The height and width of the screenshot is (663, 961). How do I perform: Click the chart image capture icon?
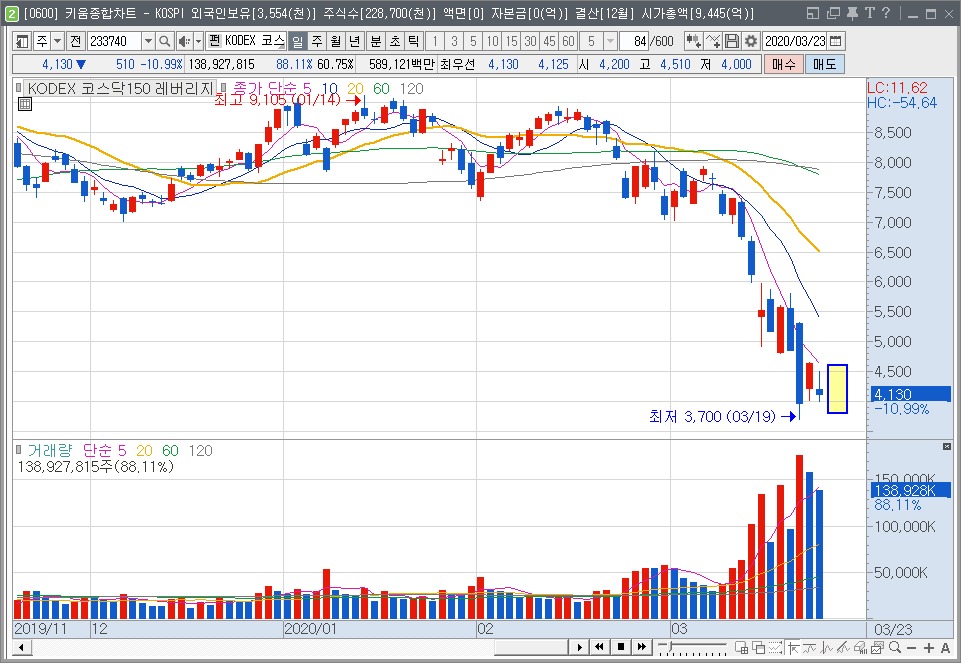point(877,647)
